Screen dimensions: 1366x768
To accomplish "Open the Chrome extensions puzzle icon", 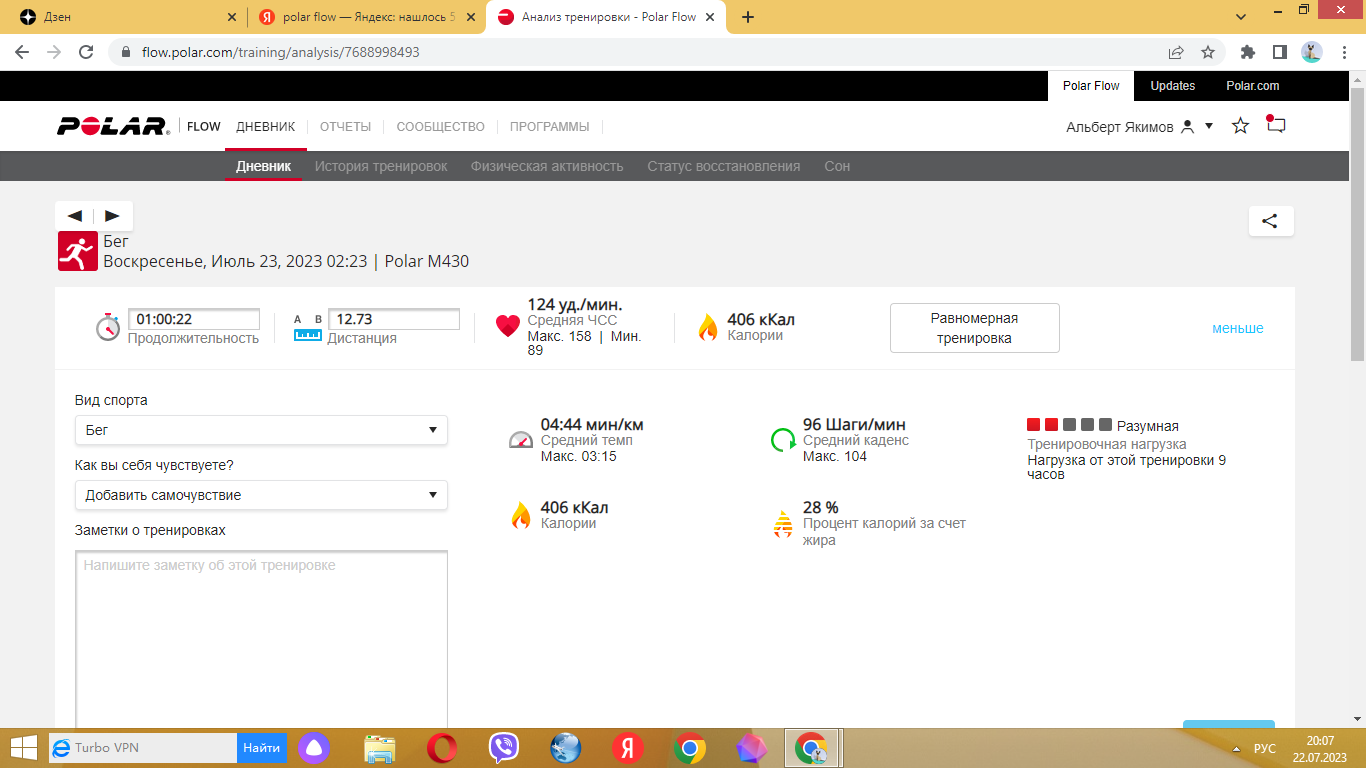I will pos(1248,52).
